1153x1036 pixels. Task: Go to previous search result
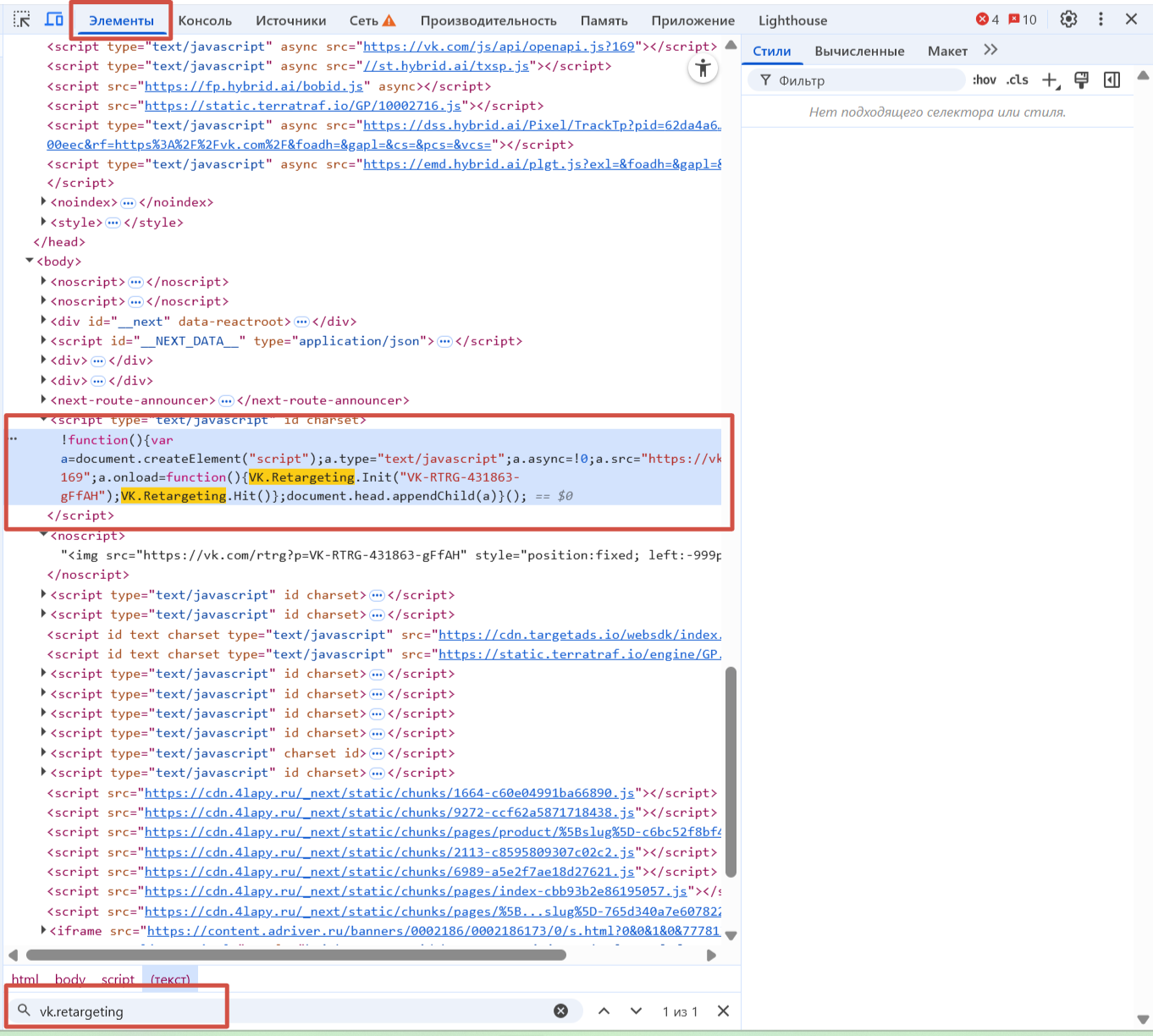[x=604, y=1011]
